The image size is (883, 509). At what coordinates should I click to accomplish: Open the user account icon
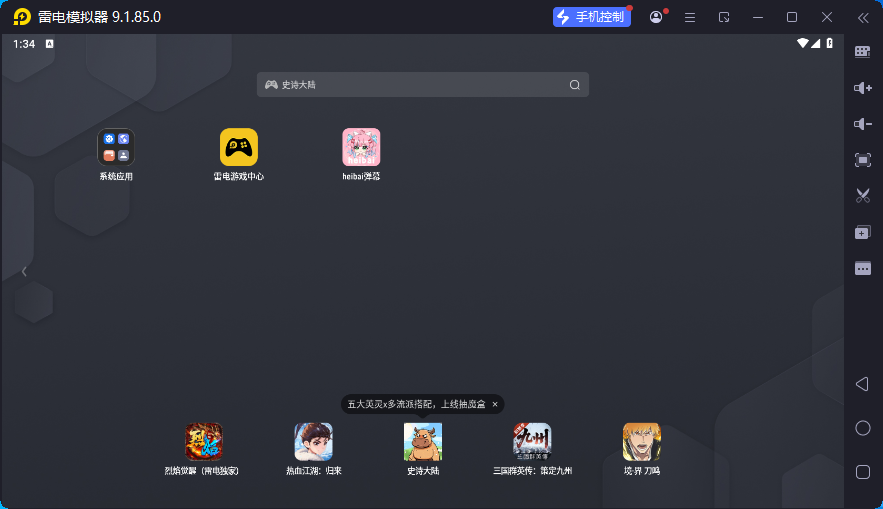coord(656,17)
